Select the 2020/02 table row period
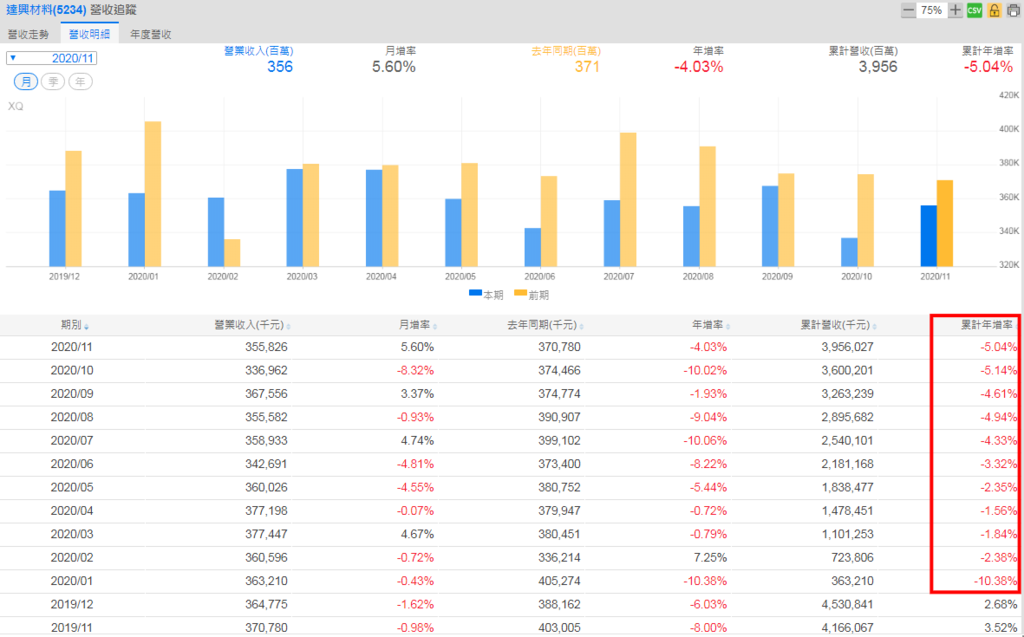This screenshot has height=637, width=1024. tap(72, 557)
